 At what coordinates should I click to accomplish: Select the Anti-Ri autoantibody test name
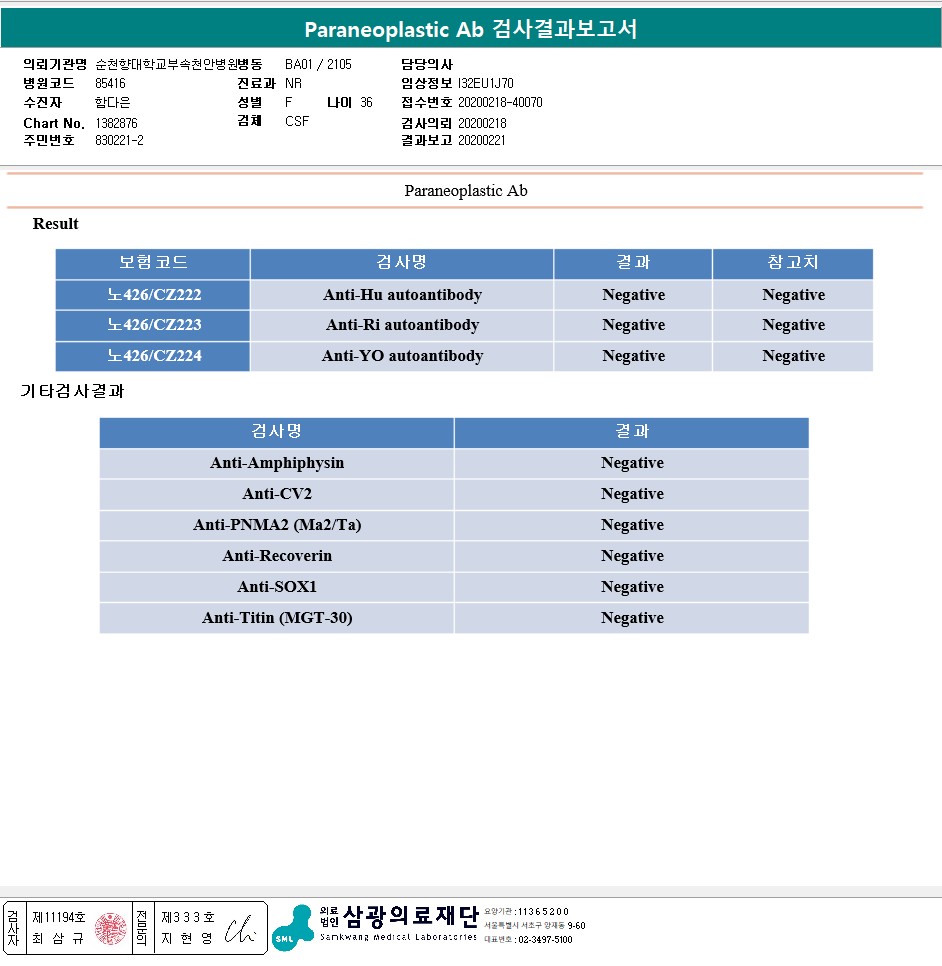402,325
